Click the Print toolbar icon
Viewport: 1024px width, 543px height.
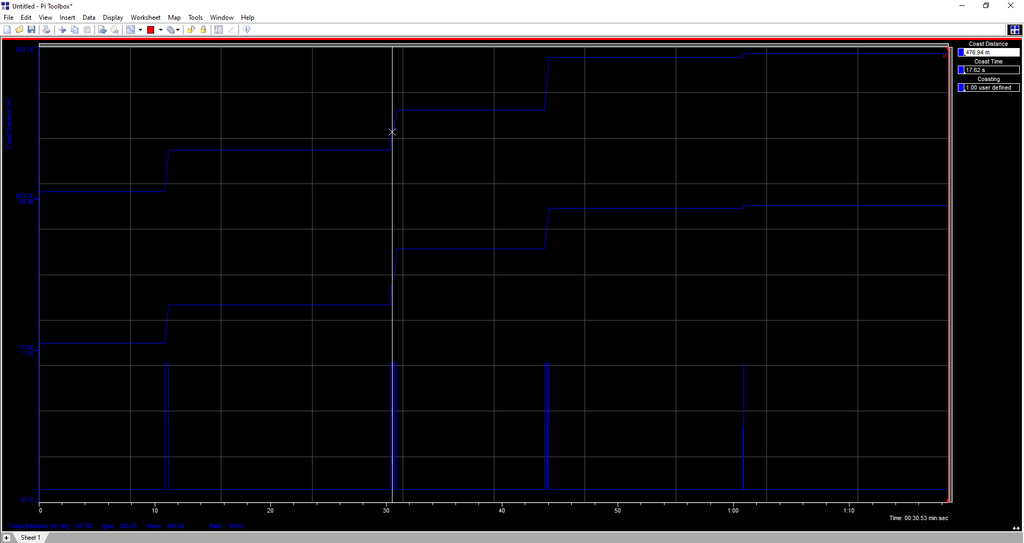click(x=46, y=29)
